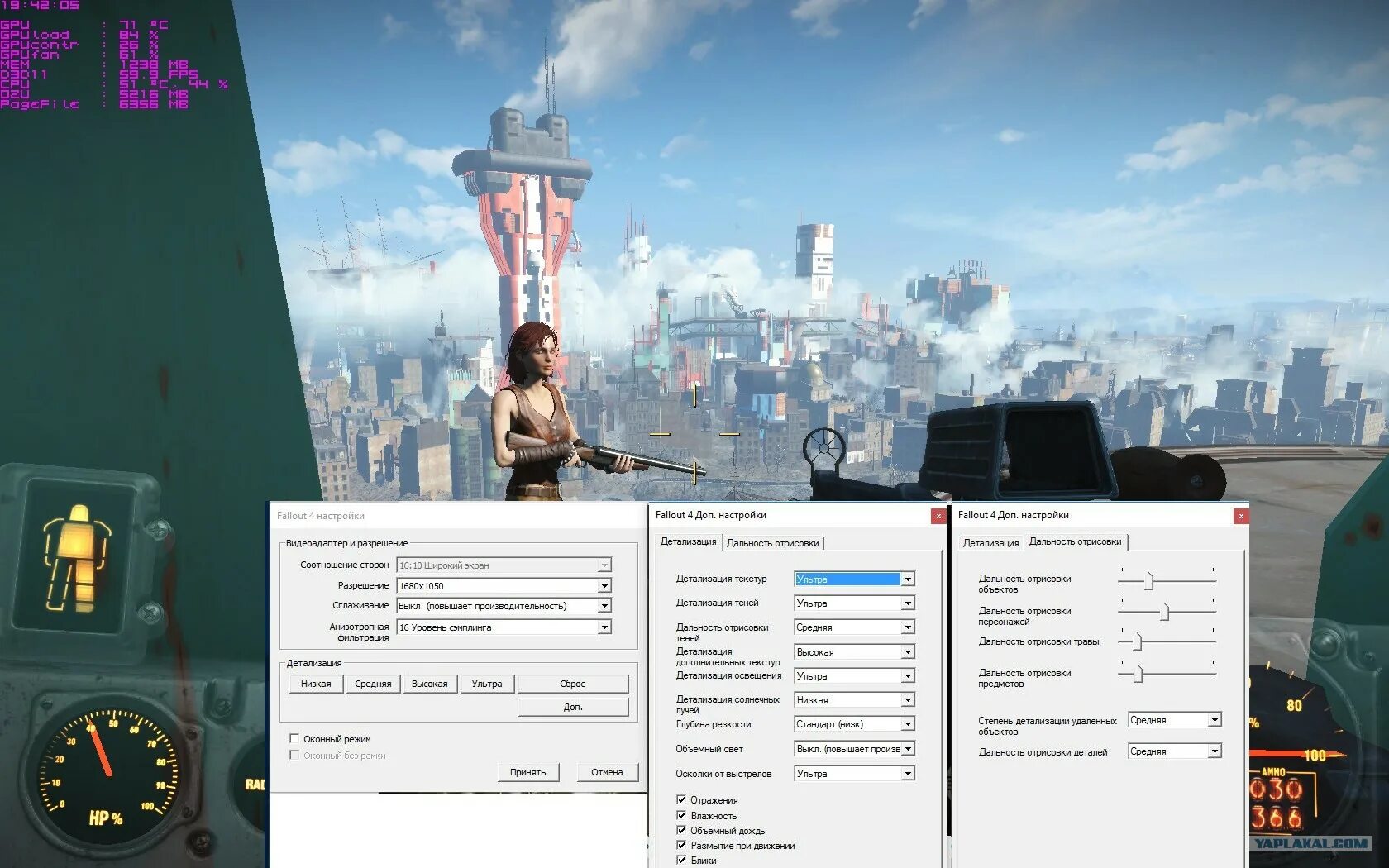Click the Соотношение сторон label
Image resolution: width=1389 pixels, height=868 pixels.
[345, 565]
